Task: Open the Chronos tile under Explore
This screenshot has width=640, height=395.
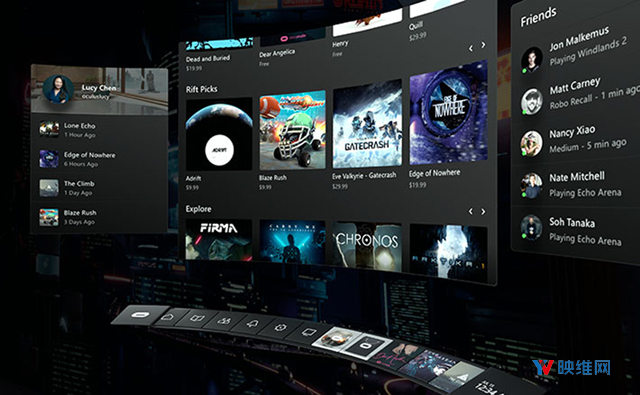Action: (367, 246)
